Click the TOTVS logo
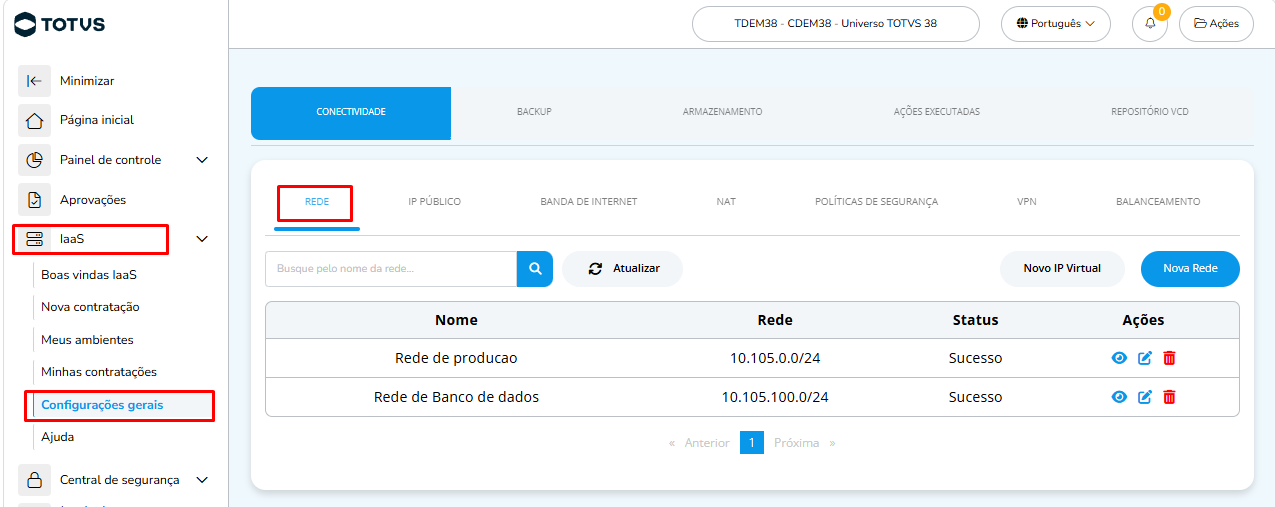This screenshot has height=507, width=1275. tap(60, 24)
